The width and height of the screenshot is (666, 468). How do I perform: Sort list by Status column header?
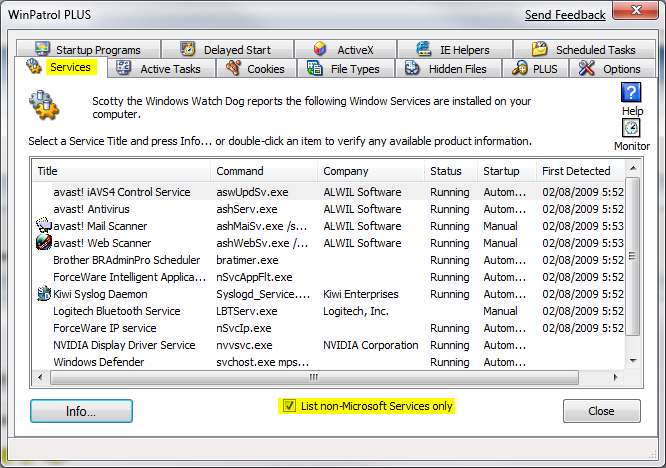click(446, 171)
